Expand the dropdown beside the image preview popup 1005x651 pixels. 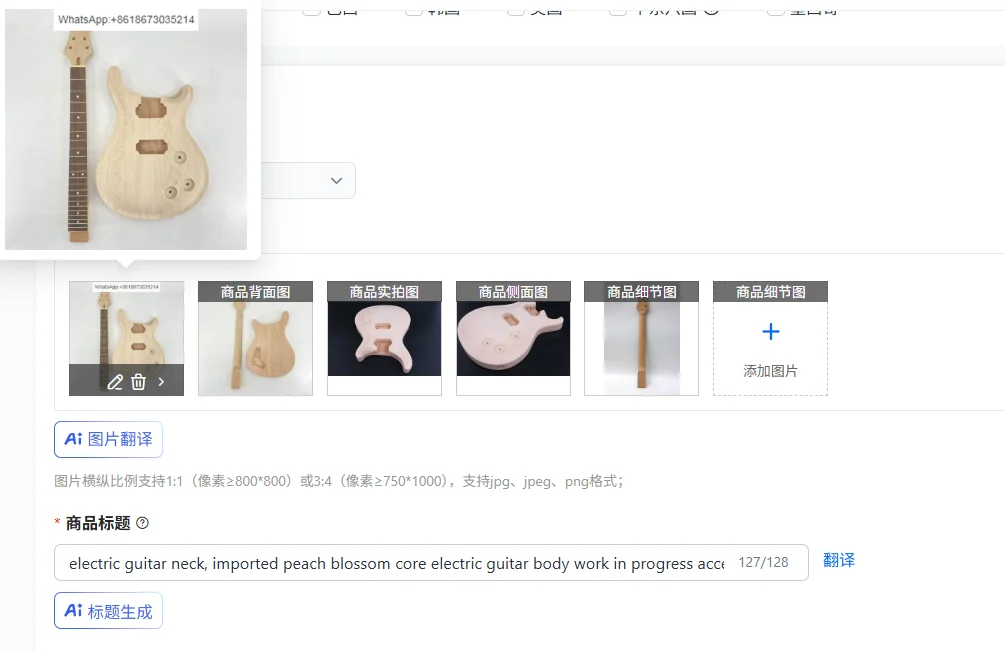point(336,181)
